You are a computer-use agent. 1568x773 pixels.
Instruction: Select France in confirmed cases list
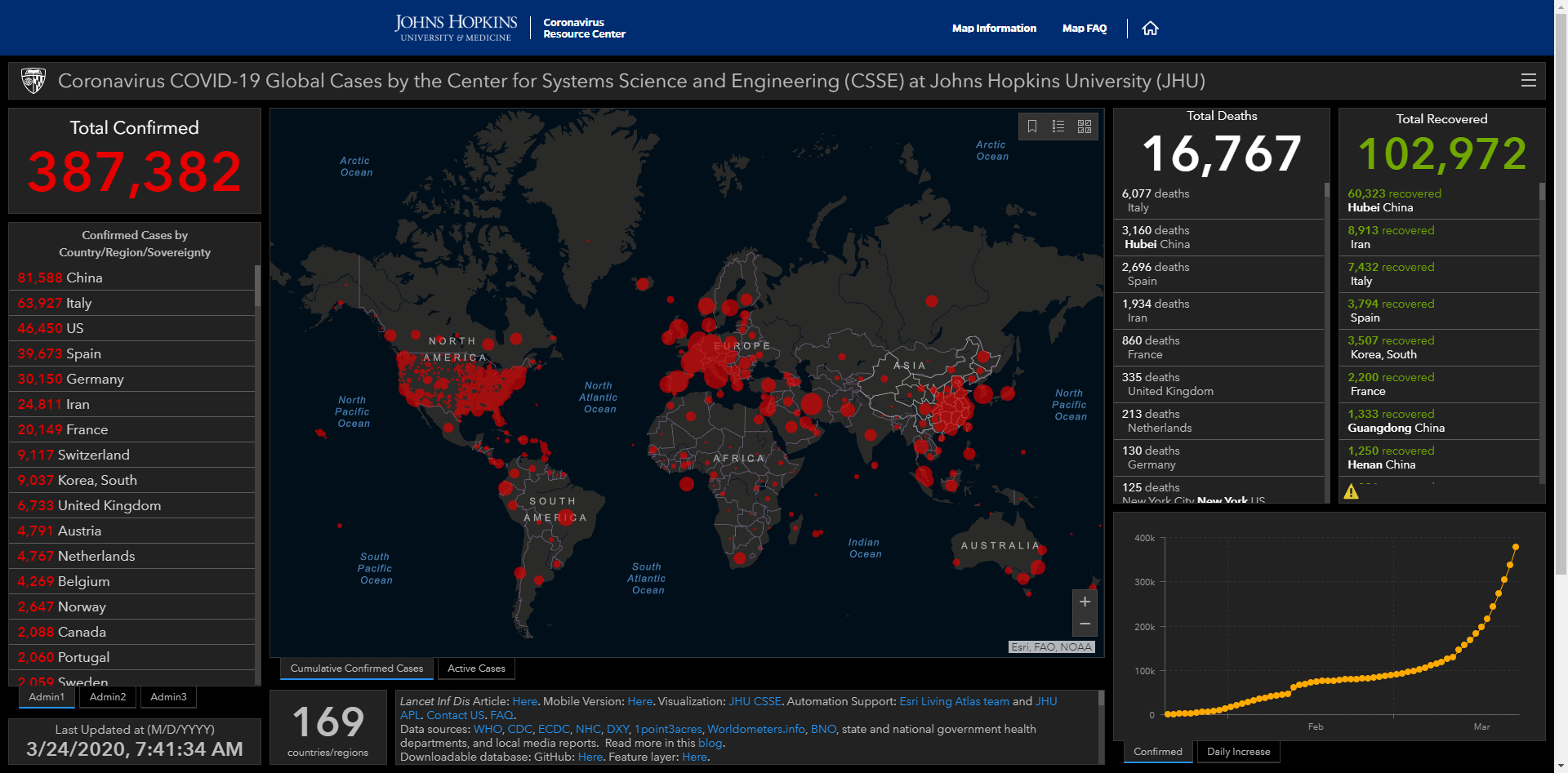131,429
